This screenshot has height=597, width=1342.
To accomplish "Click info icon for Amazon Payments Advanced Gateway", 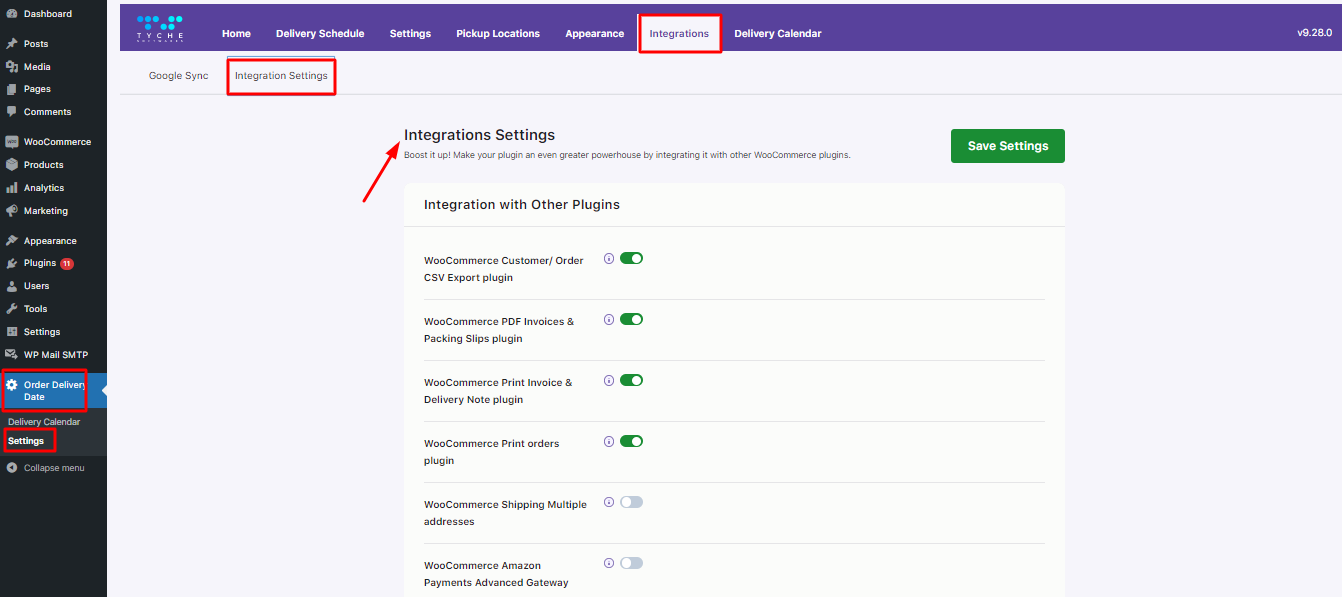I will click(609, 563).
